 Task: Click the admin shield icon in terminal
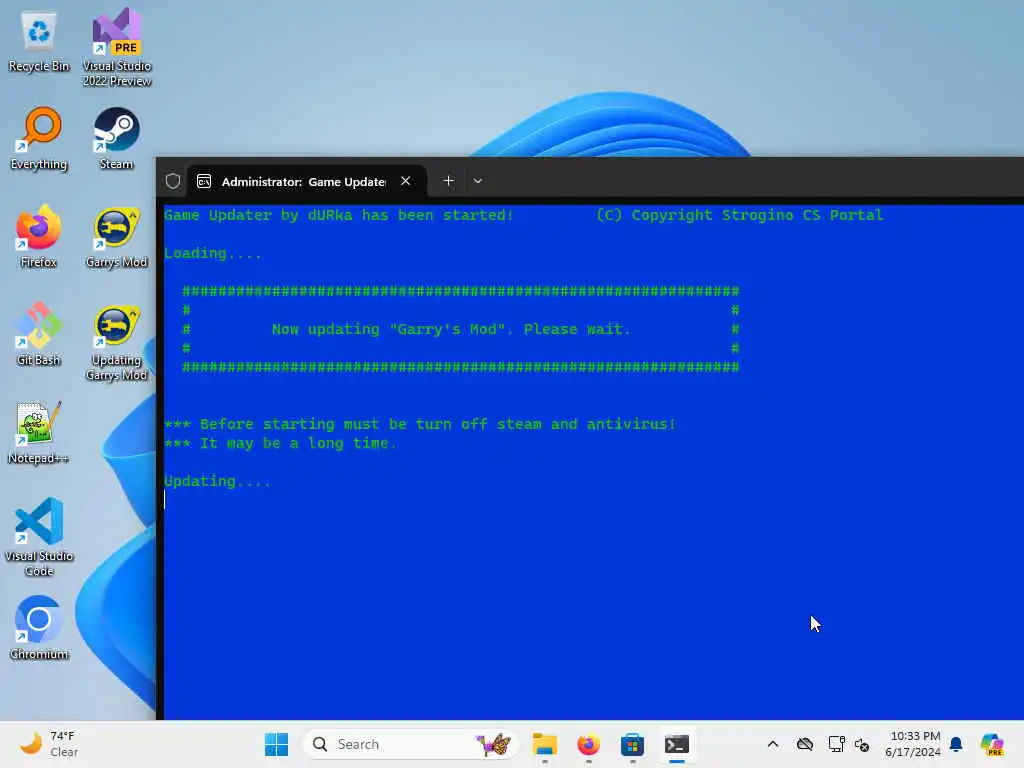point(172,181)
